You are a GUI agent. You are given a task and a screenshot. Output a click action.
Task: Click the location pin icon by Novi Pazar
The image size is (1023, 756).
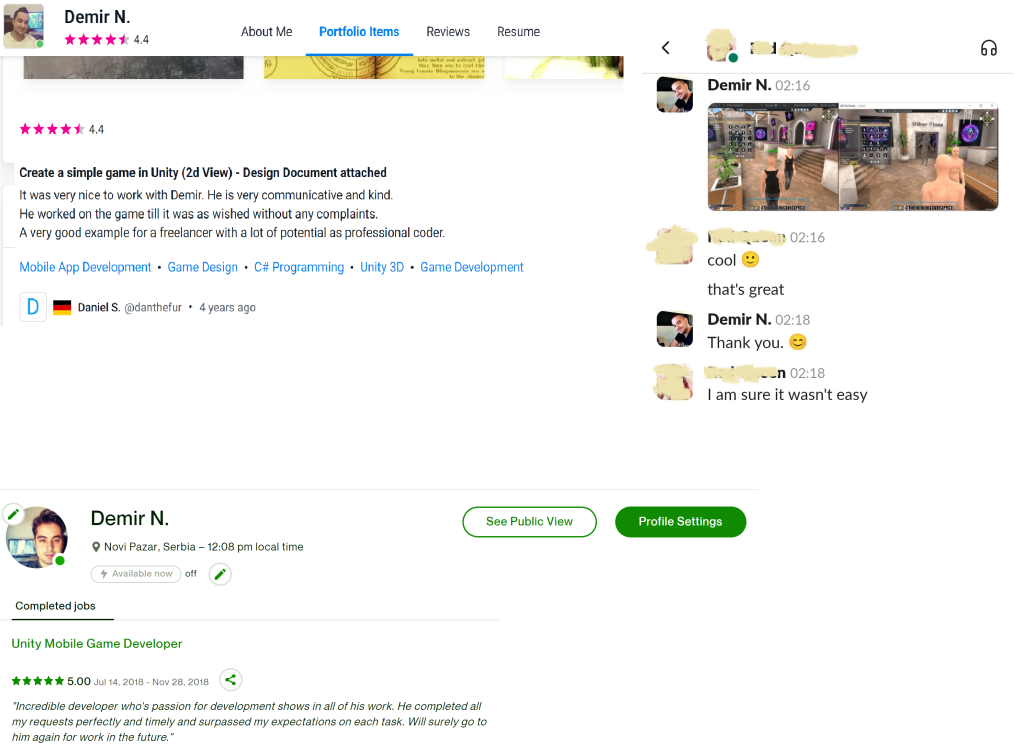pyautogui.click(x=96, y=547)
